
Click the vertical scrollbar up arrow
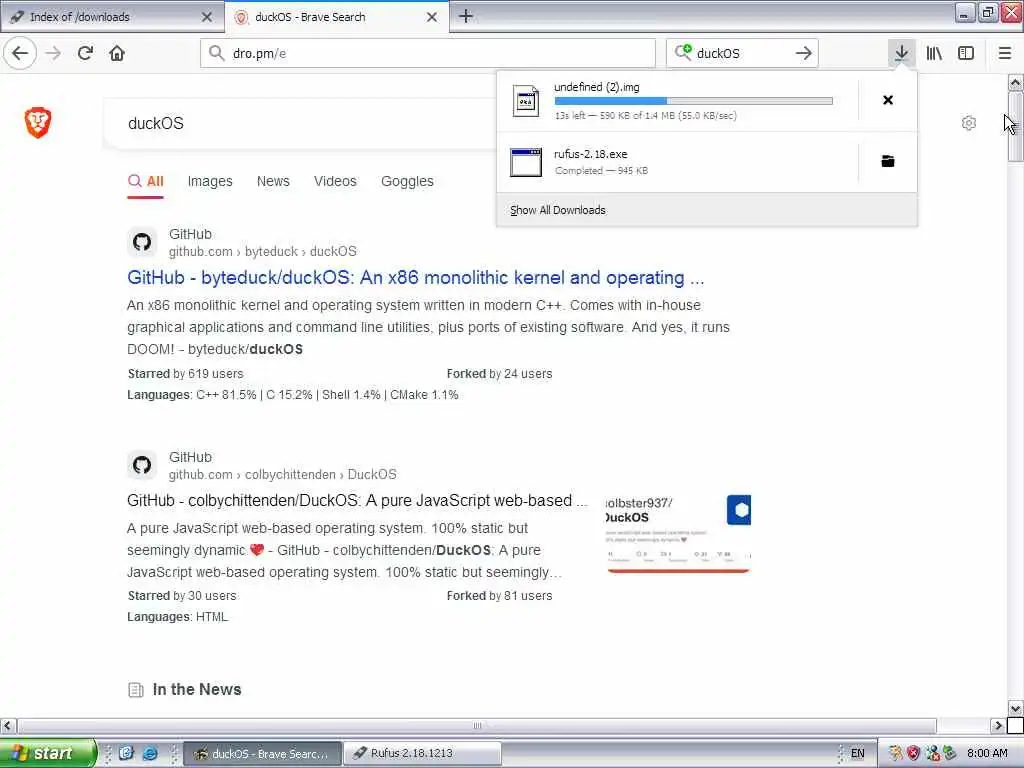[1015, 83]
